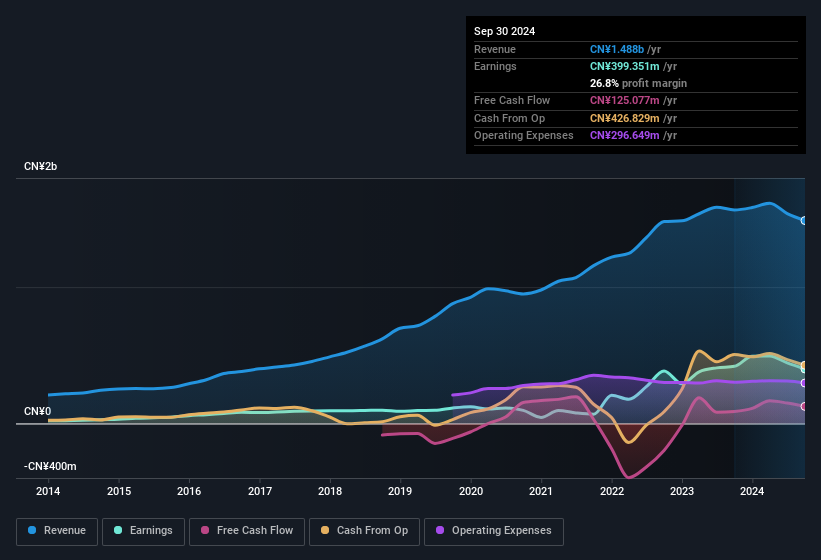Click the 2015 x-axis label
Image resolution: width=821 pixels, height=560 pixels.
coord(119,491)
